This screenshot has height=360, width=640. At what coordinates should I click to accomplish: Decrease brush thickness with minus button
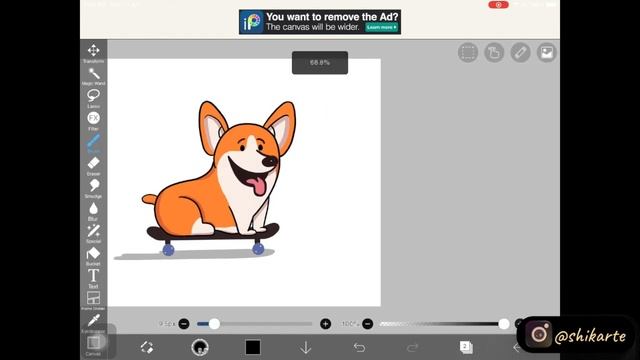(x=184, y=324)
